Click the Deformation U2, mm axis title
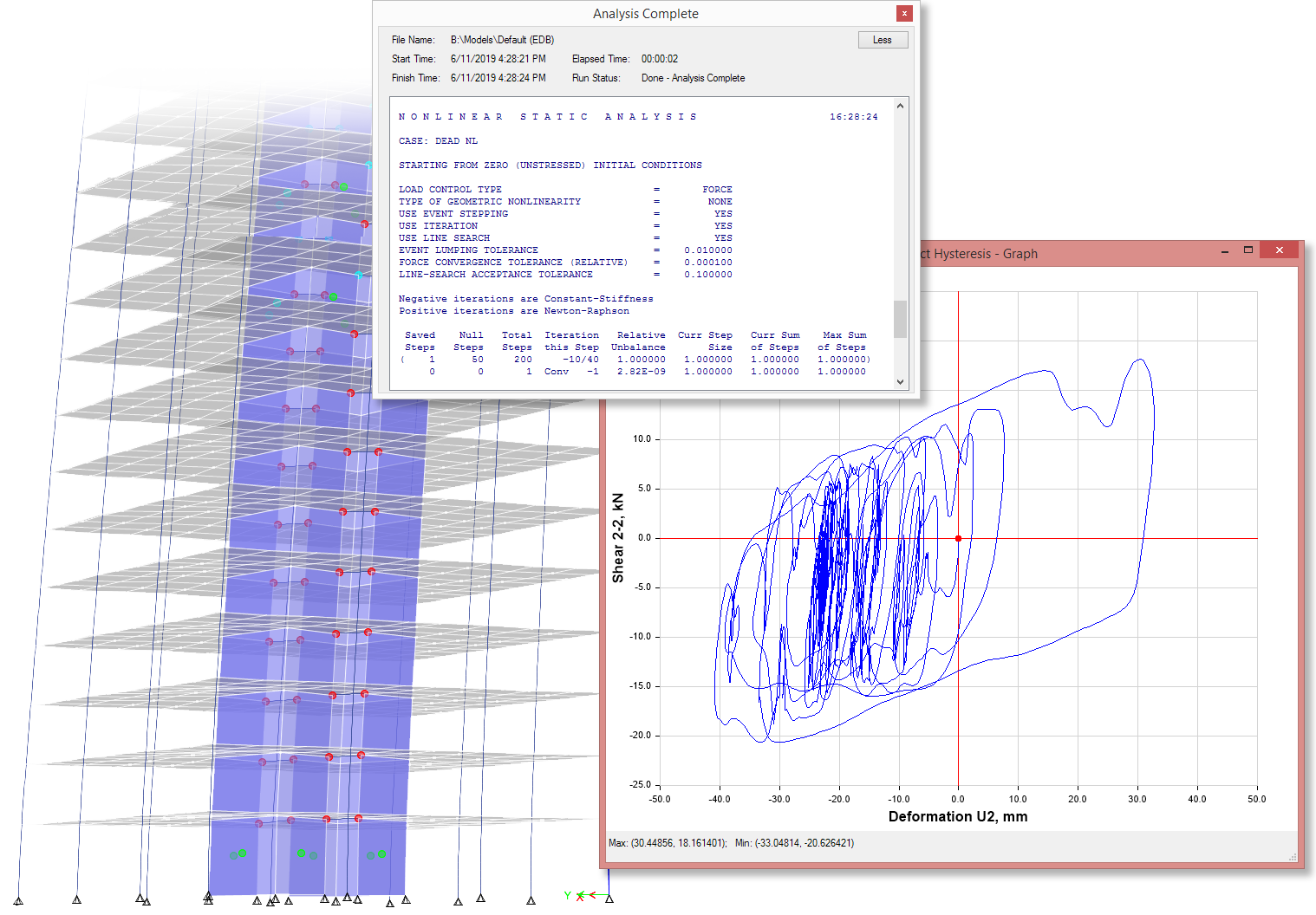The image size is (1316, 915). (x=958, y=816)
